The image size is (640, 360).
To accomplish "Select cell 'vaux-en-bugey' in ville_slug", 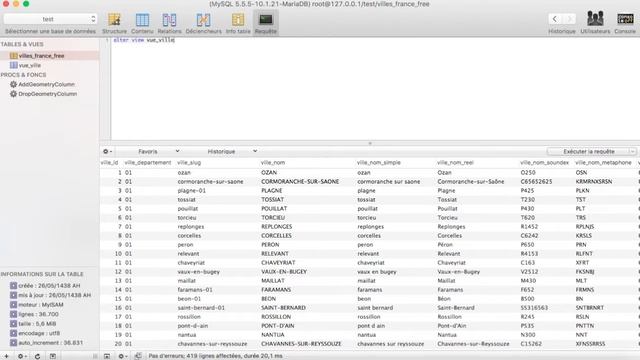I will (198, 271).
